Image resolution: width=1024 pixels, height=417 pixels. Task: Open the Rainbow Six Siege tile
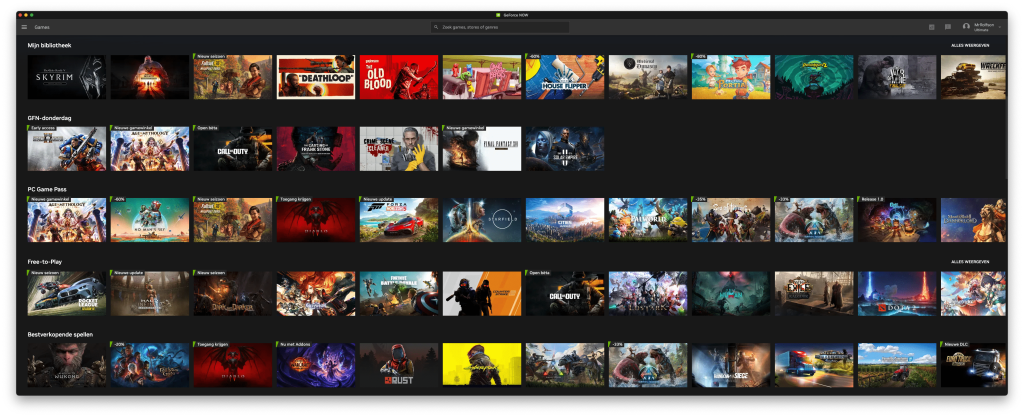731,365
